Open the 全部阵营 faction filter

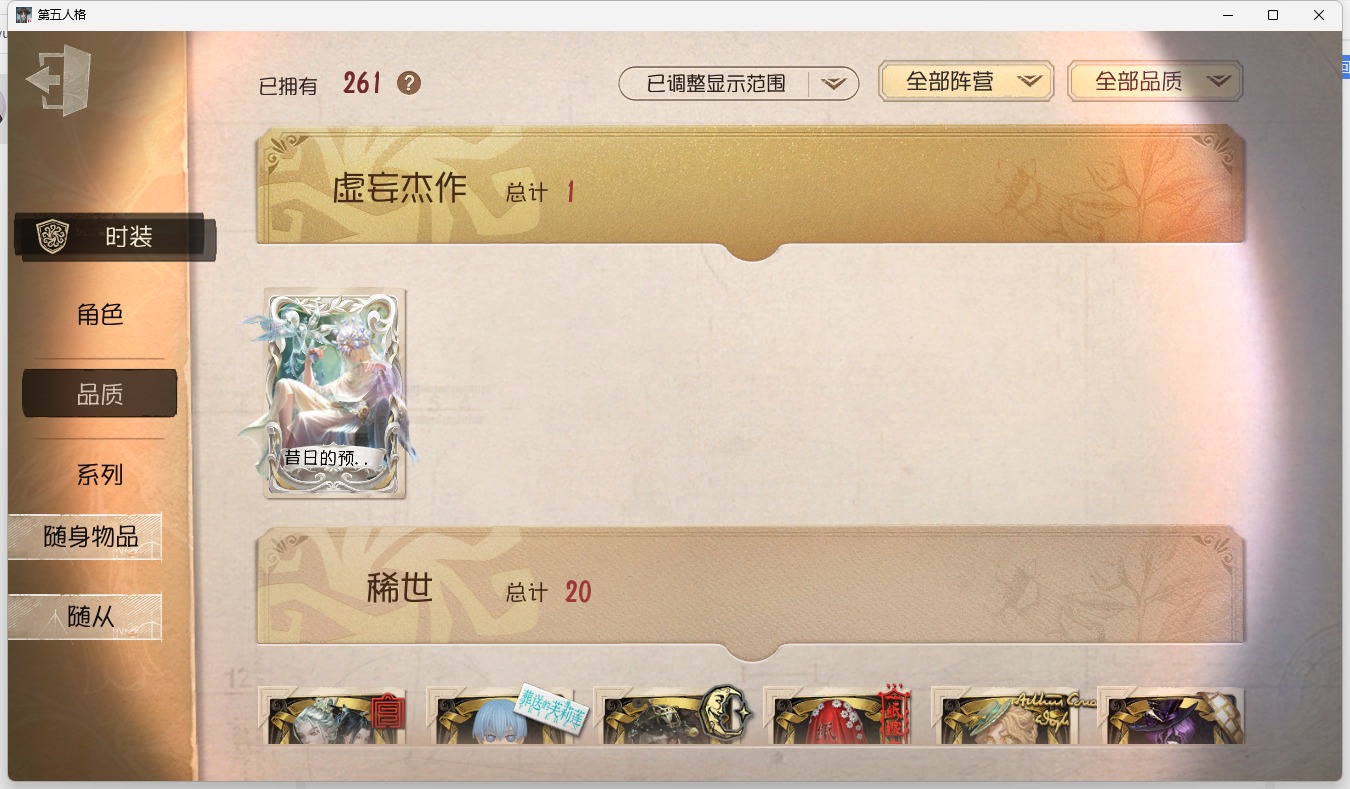[966, 82]
